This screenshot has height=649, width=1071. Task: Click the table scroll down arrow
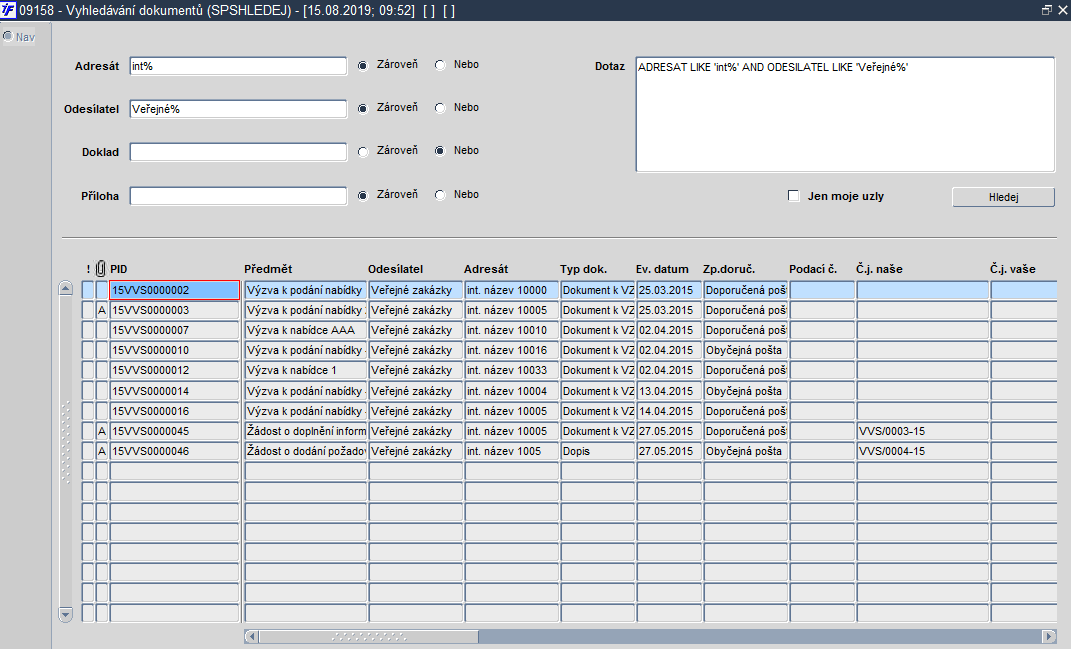(x=66, y=613)
